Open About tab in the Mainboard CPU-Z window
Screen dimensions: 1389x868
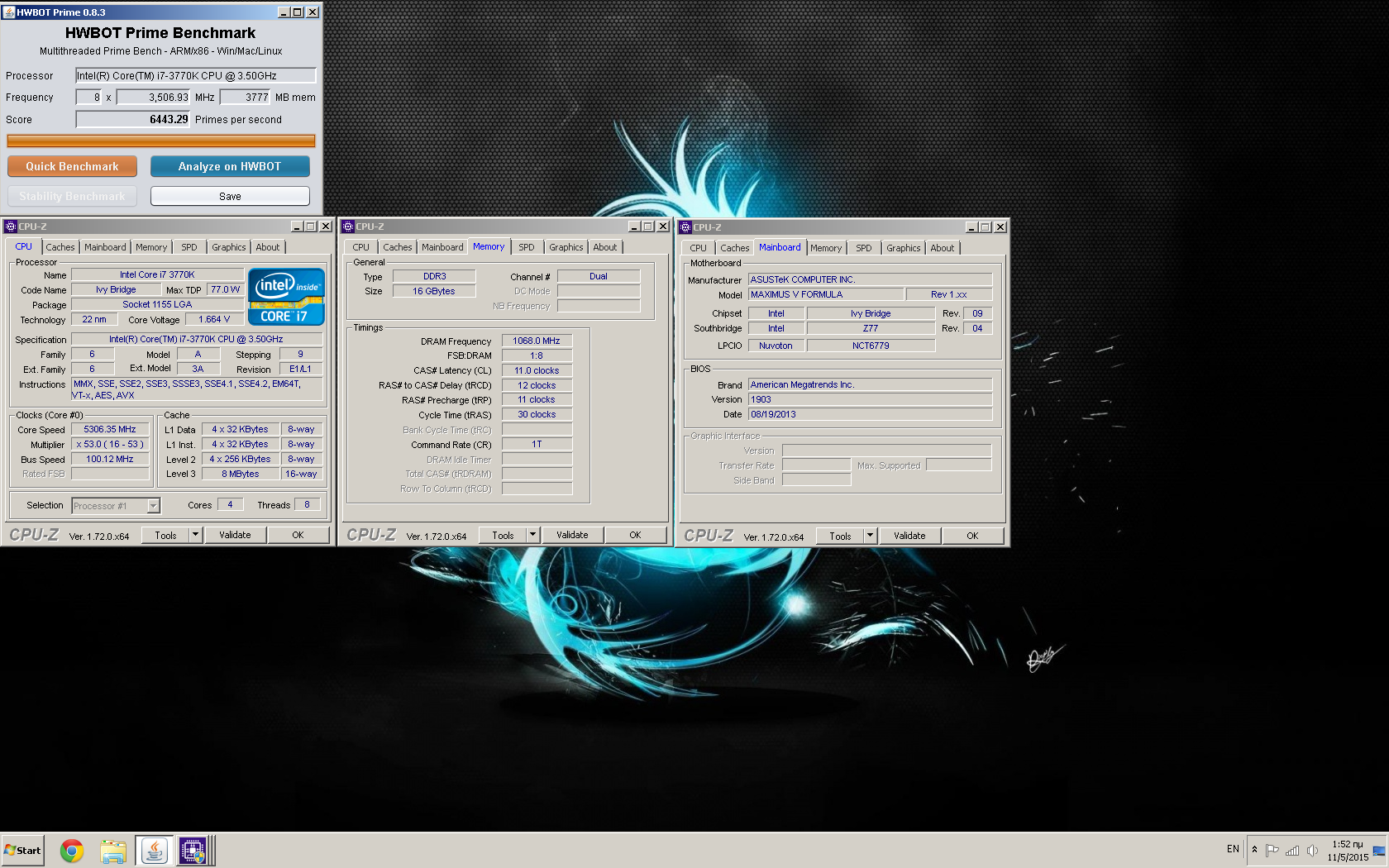point(943,248)
